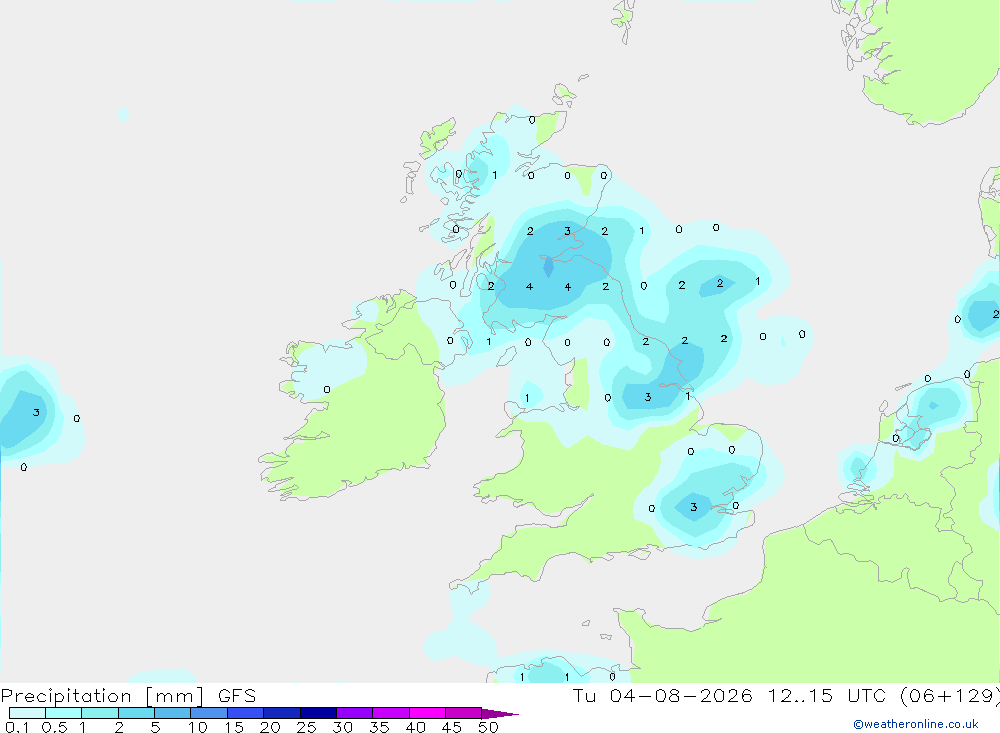1000x733 pixels.
Task: Click the arrow tip beyond 50 on legend
Action: pyautogui.click(x=501, y=714)
